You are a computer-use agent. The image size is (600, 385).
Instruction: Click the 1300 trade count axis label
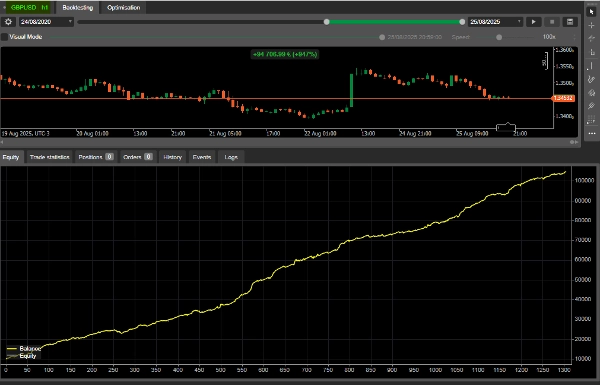pos(564,370)
